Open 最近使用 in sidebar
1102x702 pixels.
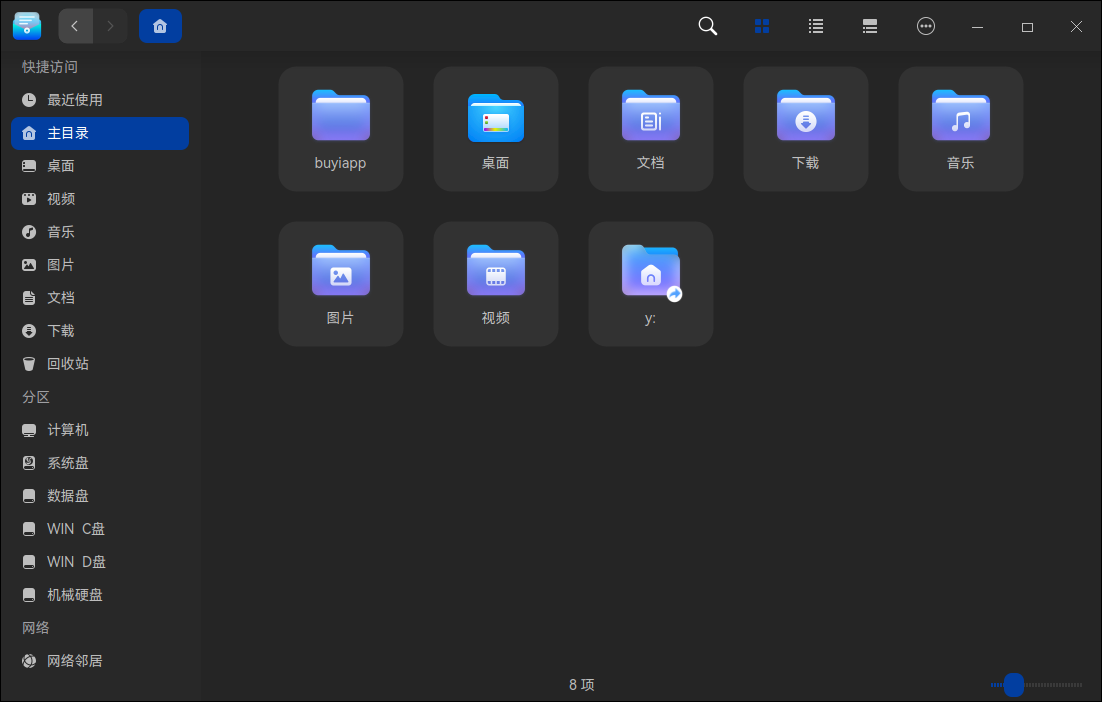click(100, 100)
